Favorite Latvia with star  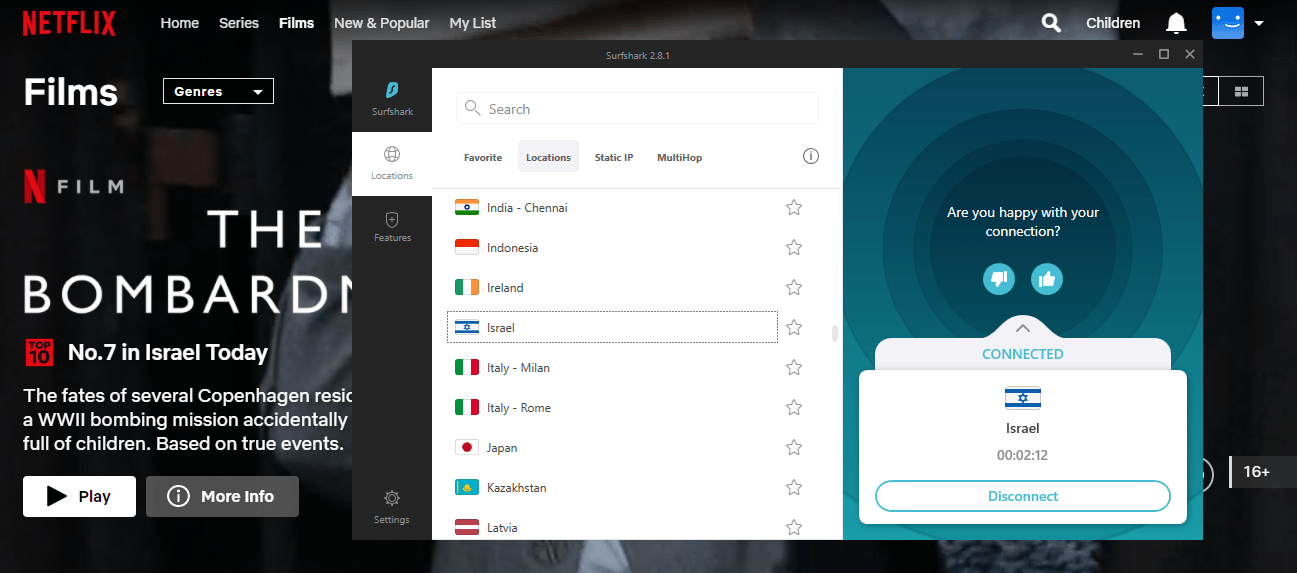coord(794,527)
